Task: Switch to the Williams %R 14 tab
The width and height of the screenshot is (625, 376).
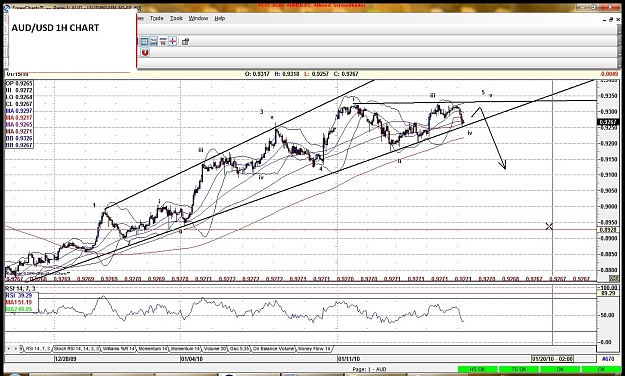Action: 118,349
